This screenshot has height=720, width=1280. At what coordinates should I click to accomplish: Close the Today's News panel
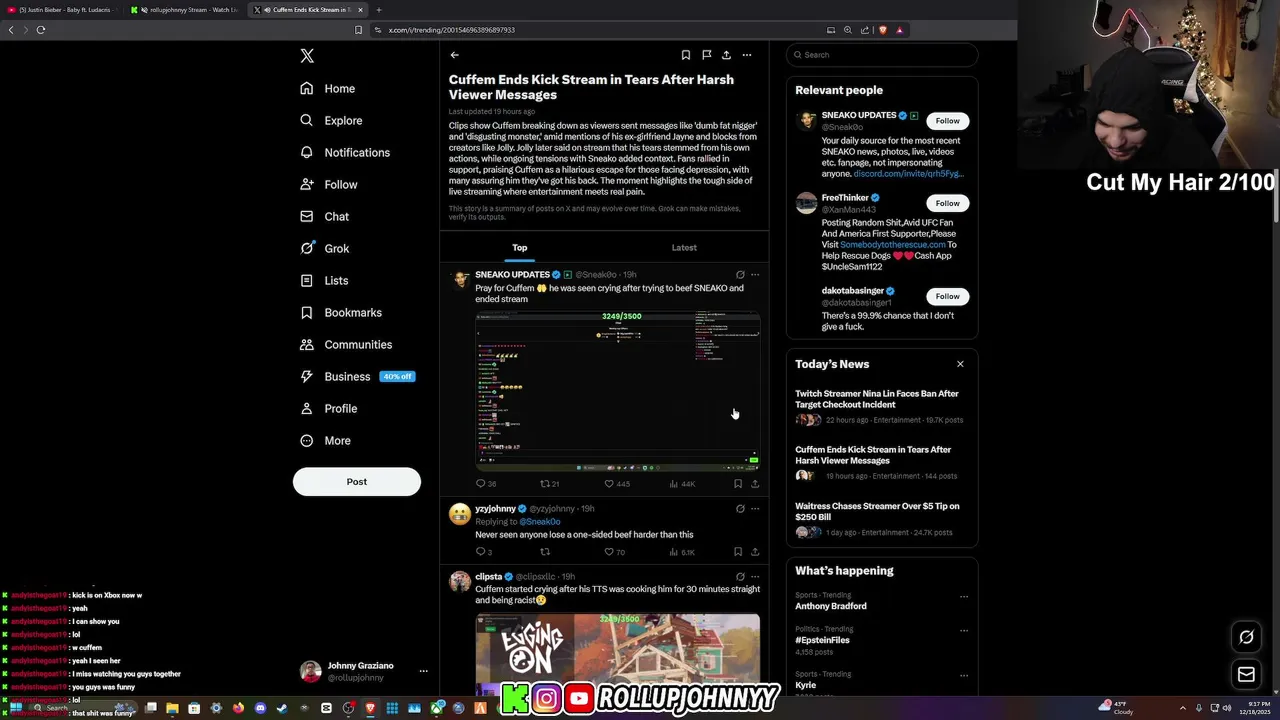pos(960,364)
